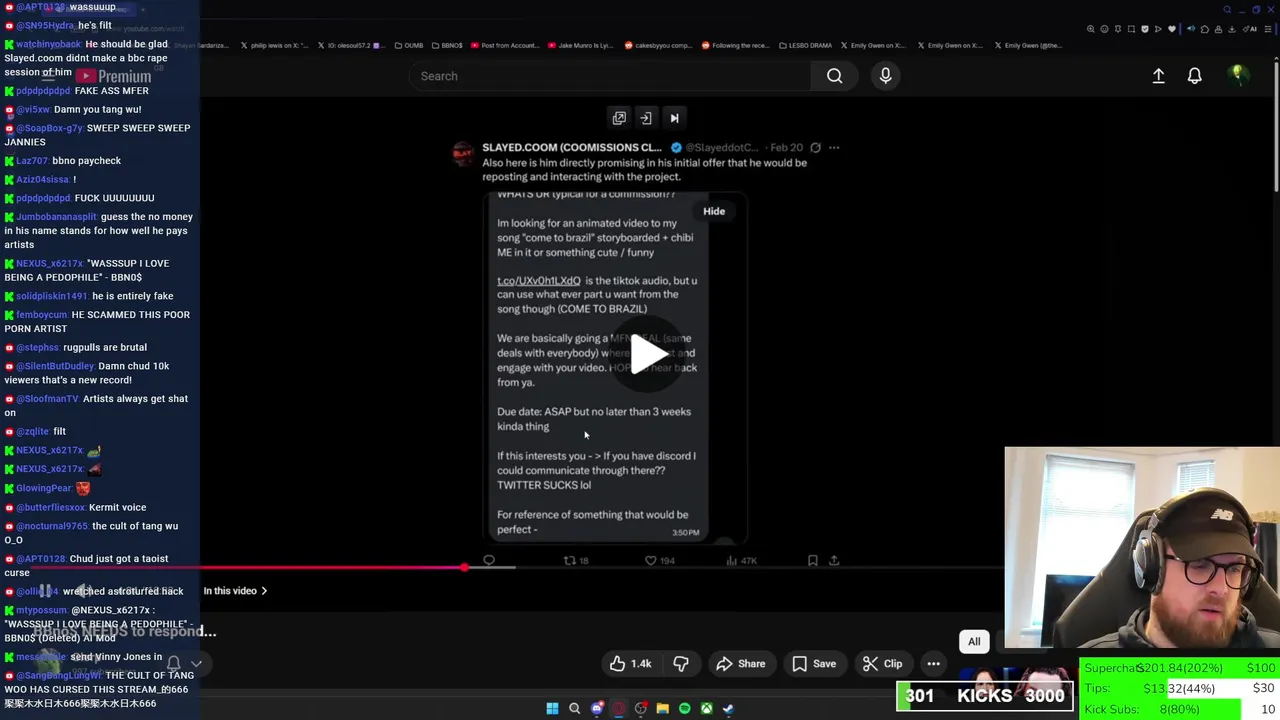Click the AI button in browser toolbar
This screenshot has height=720, width=1280.
1250,29
